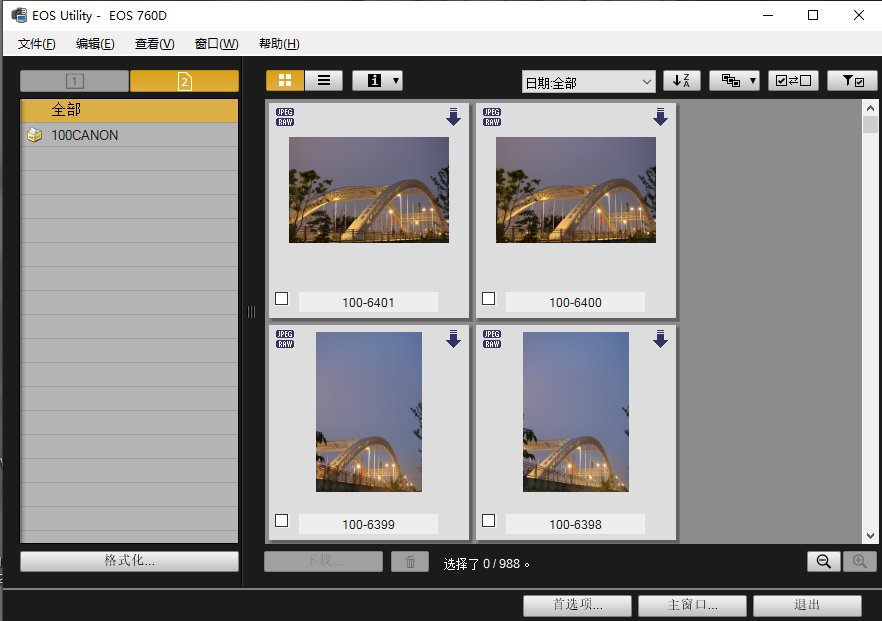The image size is (882, 621).
Task: Open the date filter dropdown
Action: [x=588, y=82]
